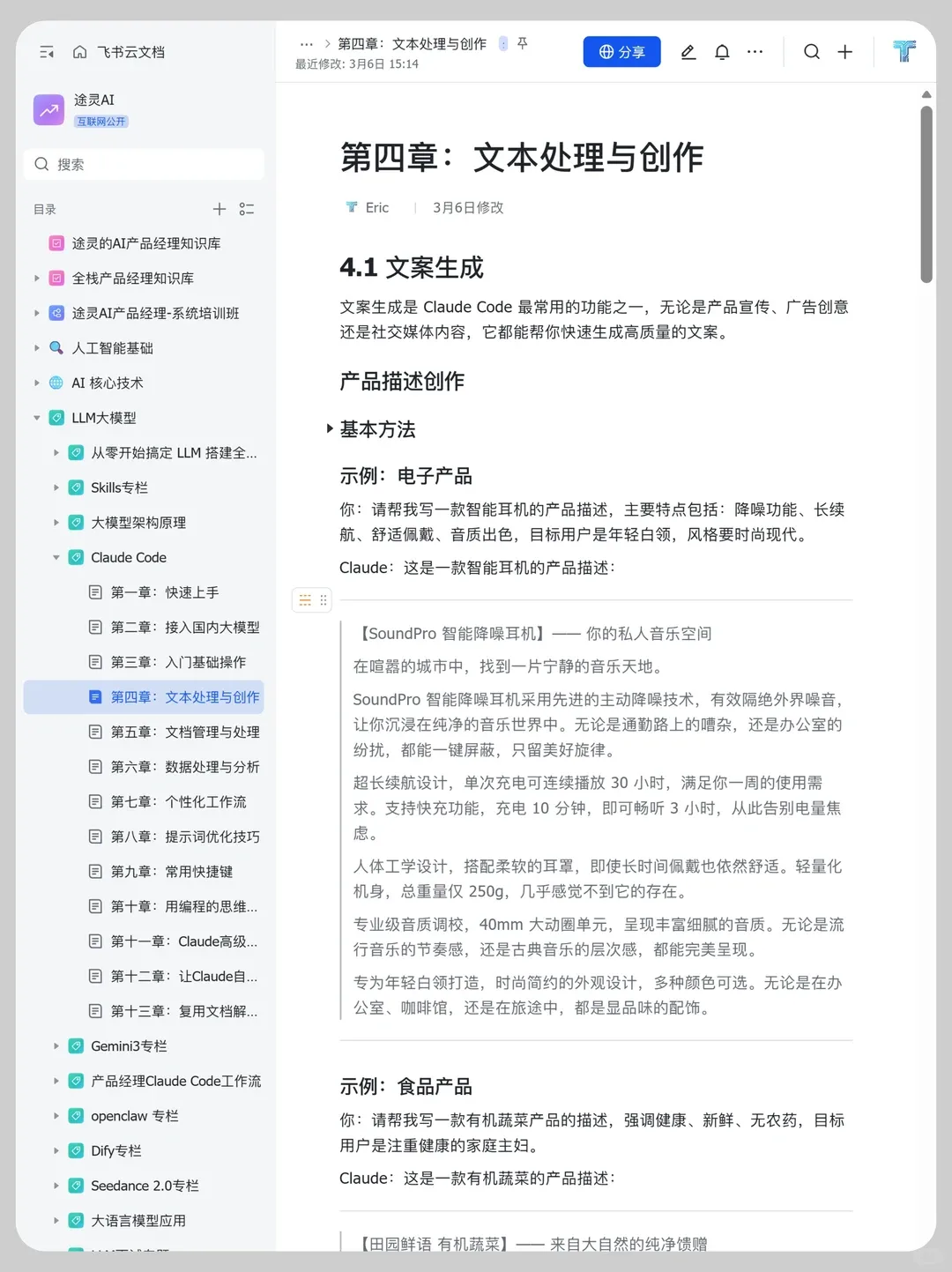
Task: Click the 互联网公开 badge
Action: coord(101,122)
